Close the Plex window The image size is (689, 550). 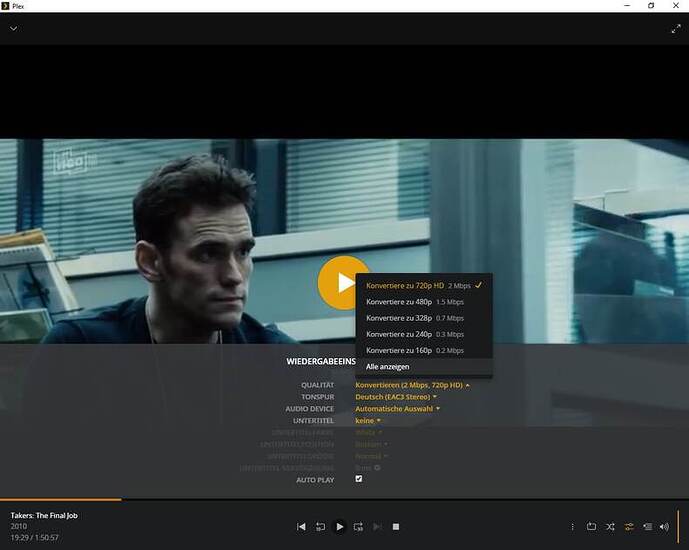tap(676, 6)
